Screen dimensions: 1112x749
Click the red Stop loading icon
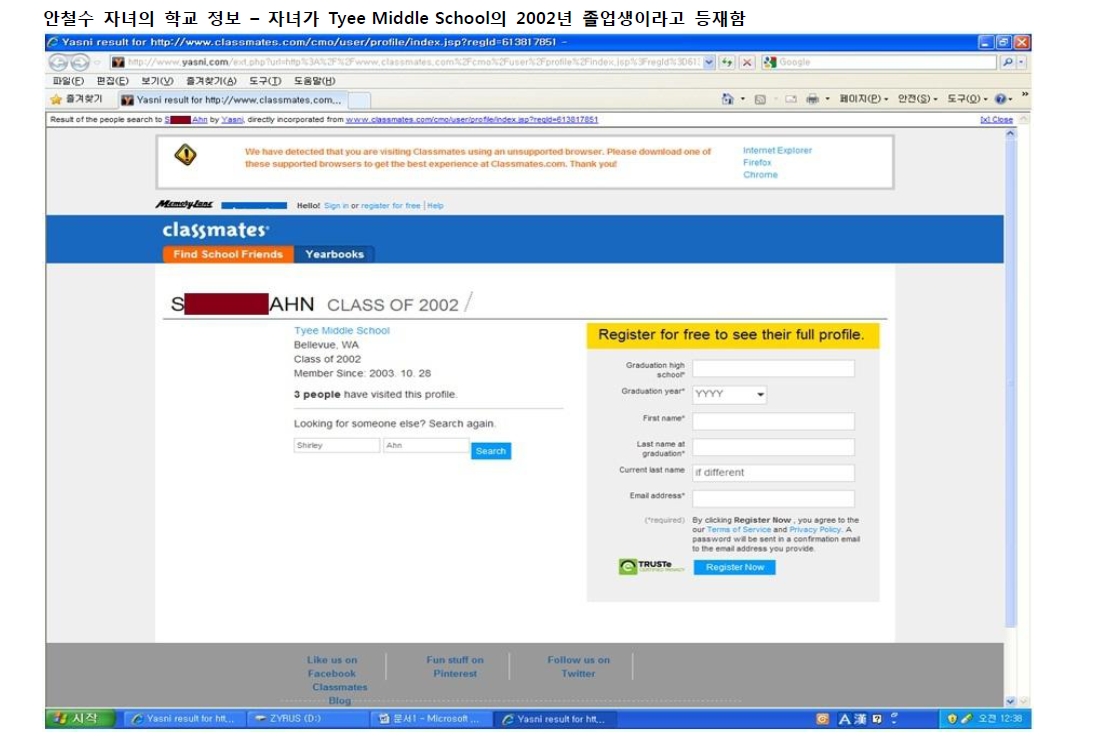coord(747,62)
